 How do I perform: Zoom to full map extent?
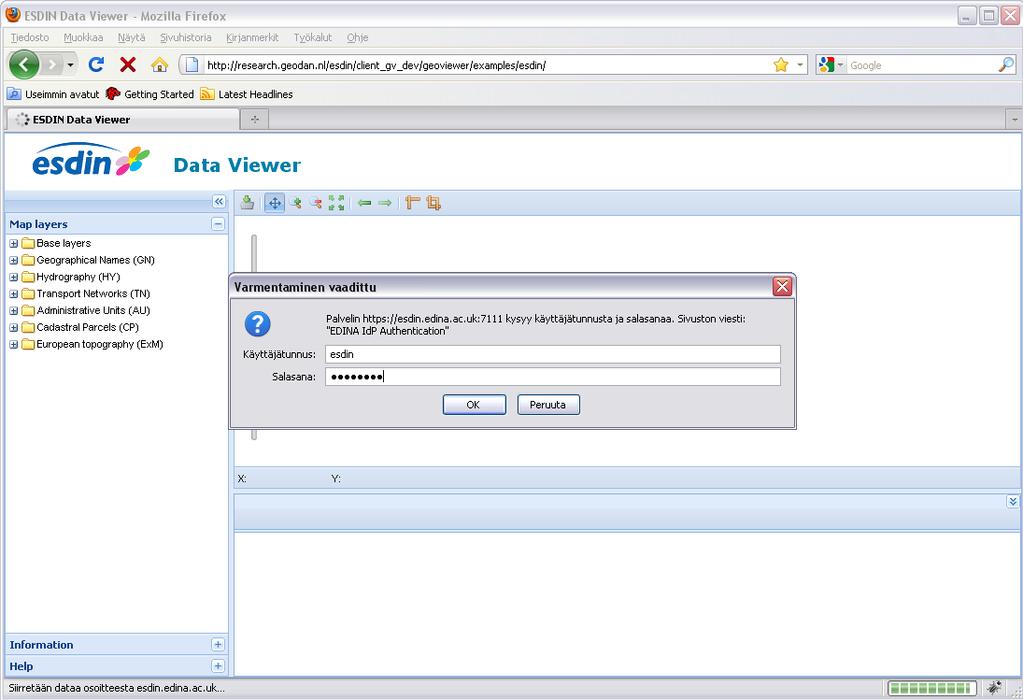(337, 203)
